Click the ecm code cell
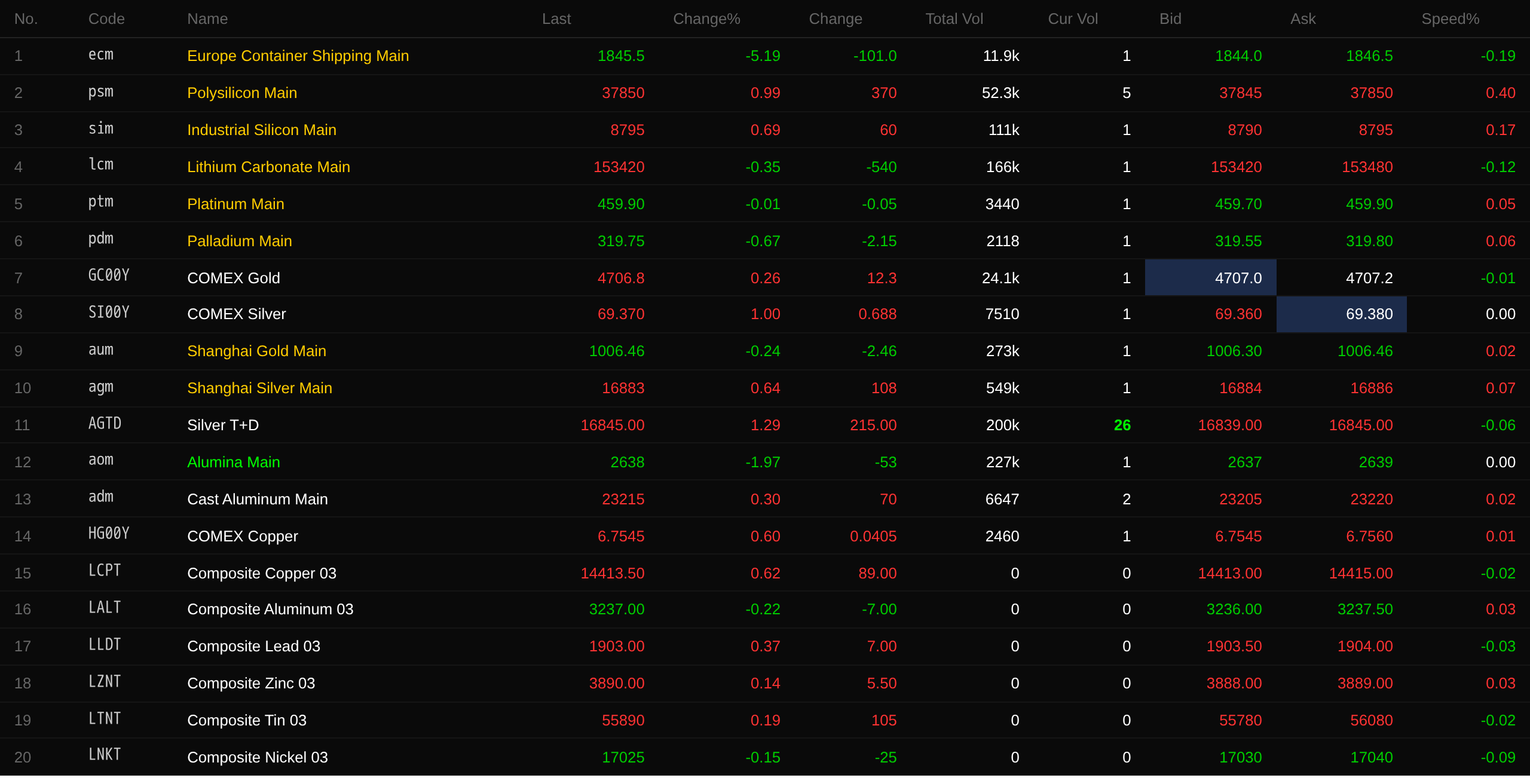 [101, 55]
